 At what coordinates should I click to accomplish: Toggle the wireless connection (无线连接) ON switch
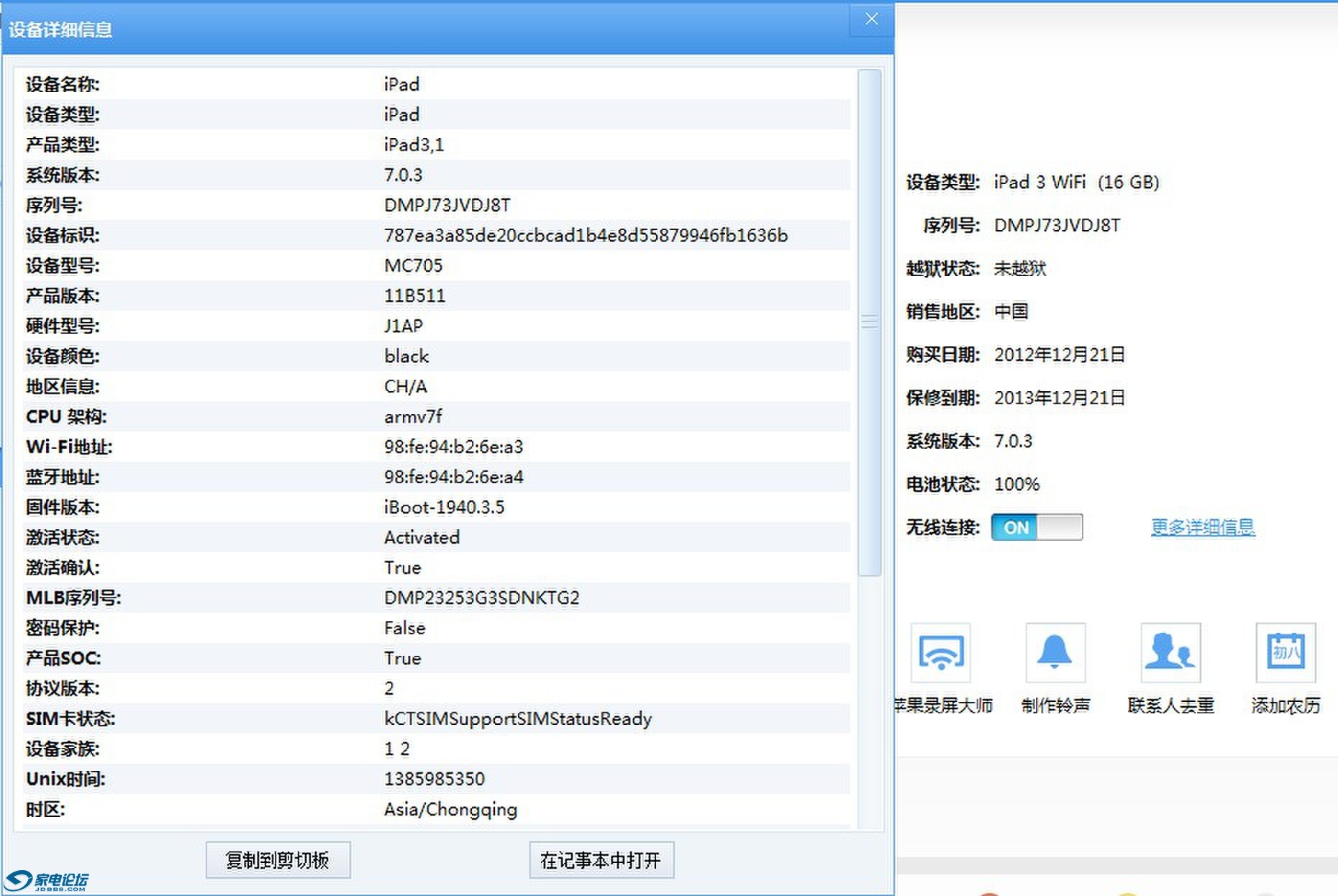point(1037,527)
